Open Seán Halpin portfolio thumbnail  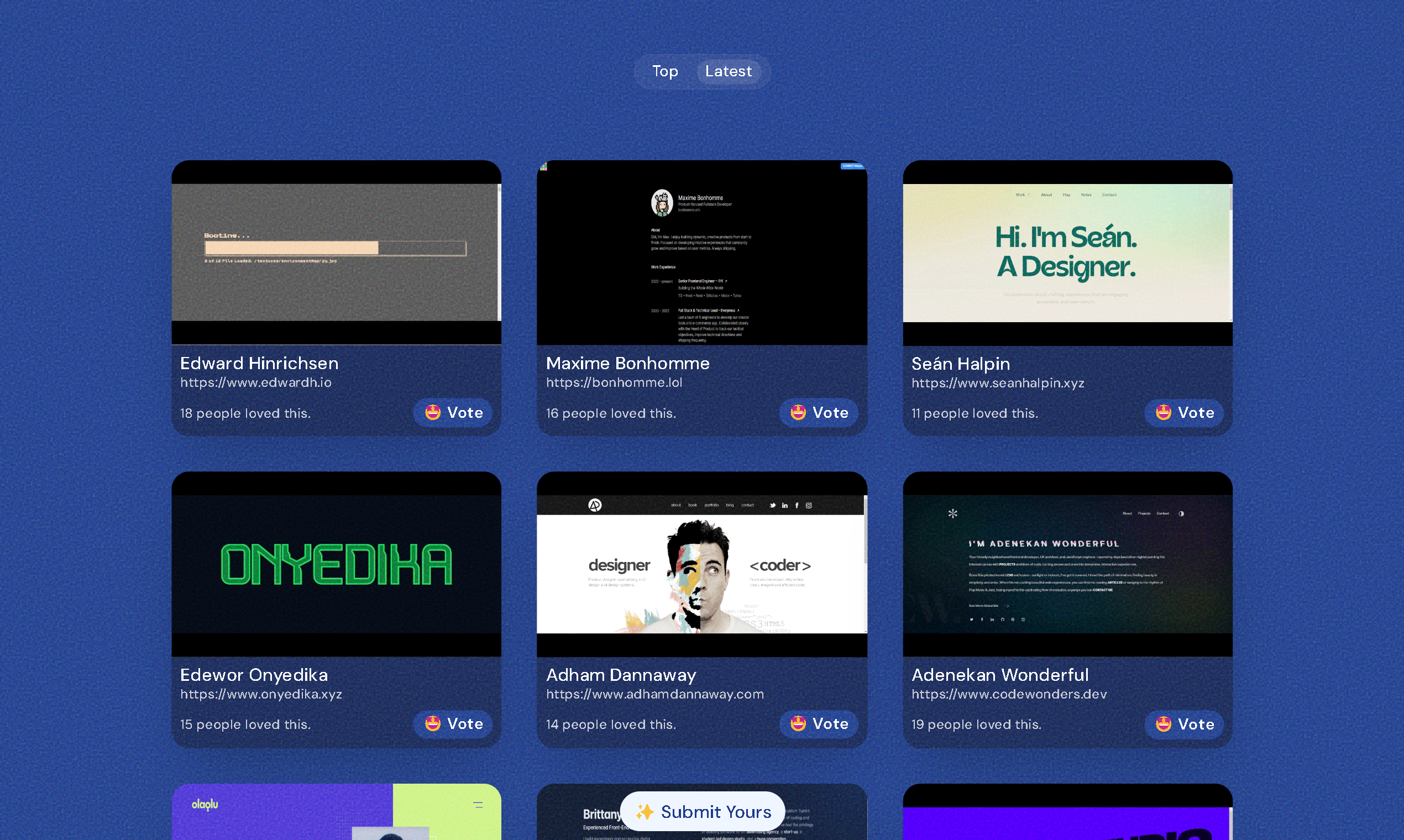pos(1068,253)
